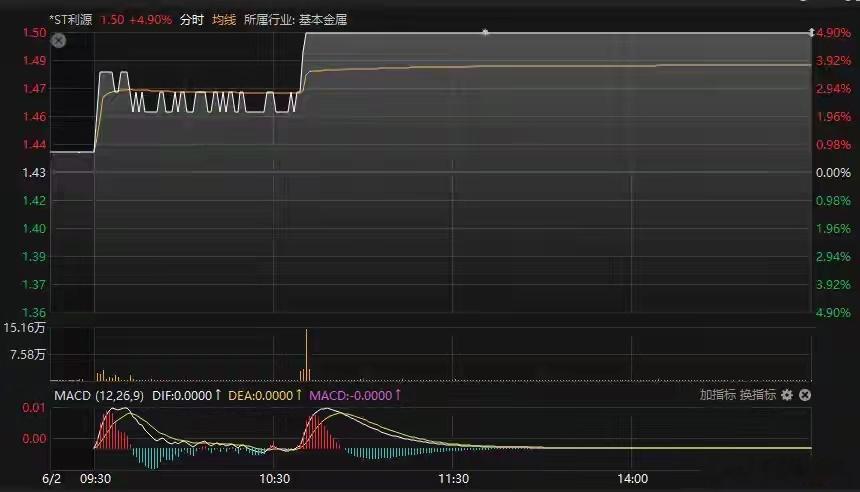Click the purple MACD:-0.0000 value
860x492 pixels.
click(351, 395)
